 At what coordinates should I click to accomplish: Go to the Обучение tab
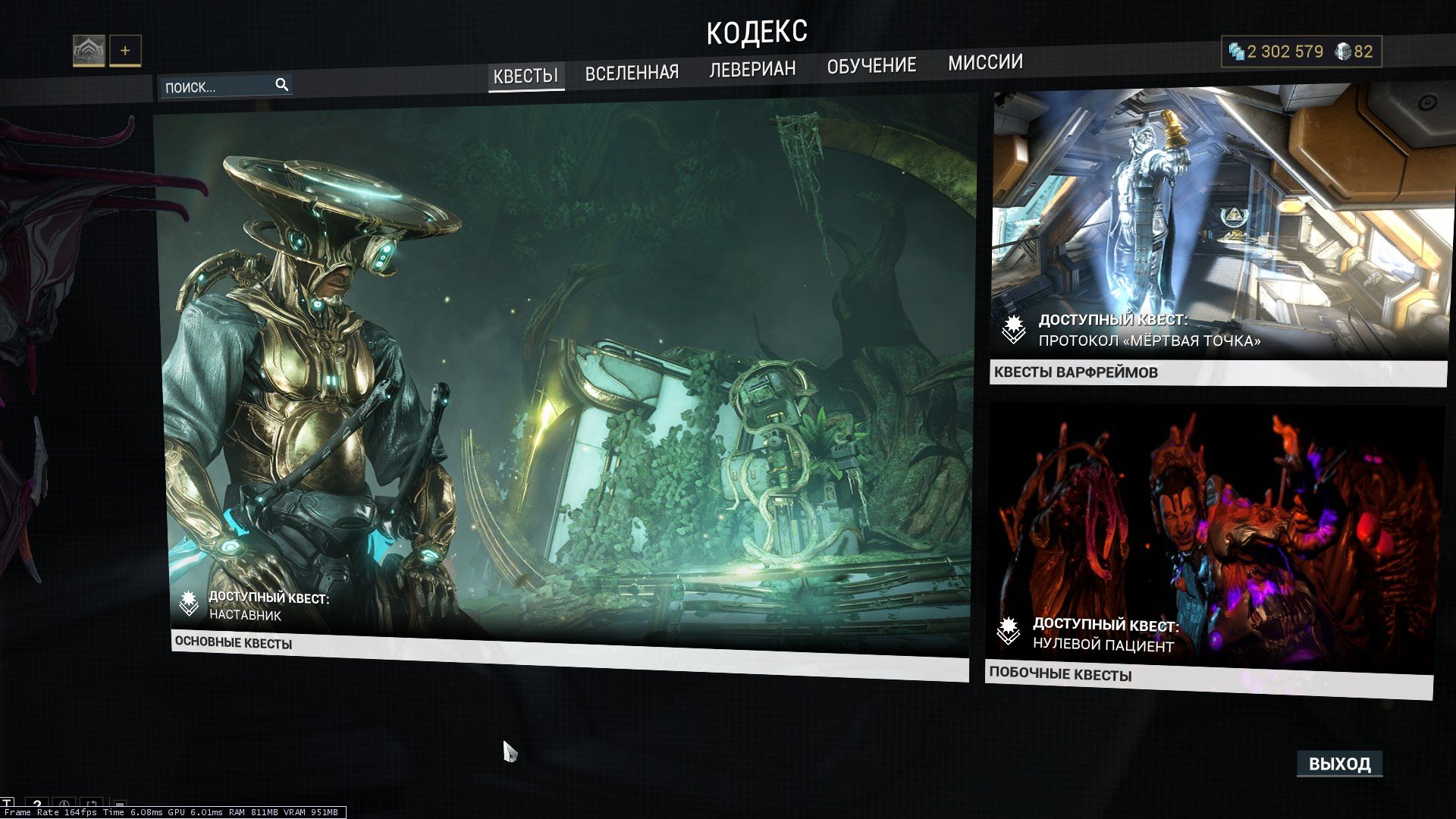pos(871,66)
